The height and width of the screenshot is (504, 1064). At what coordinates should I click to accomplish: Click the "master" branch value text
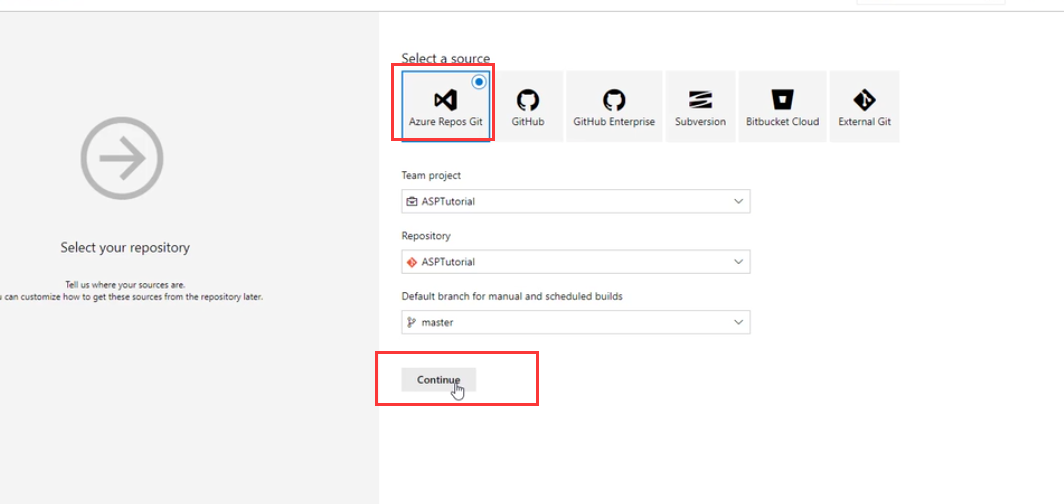[438, 323]
